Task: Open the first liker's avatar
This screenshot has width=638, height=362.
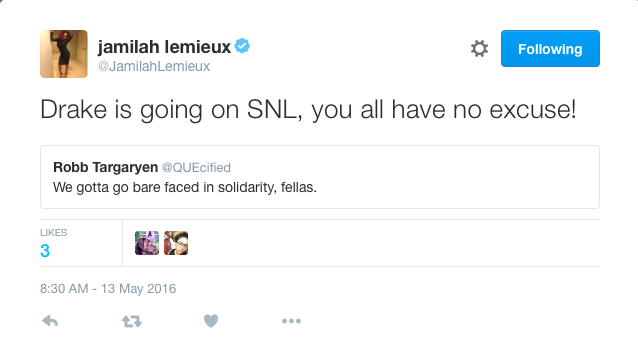Action: pos(147,243)
